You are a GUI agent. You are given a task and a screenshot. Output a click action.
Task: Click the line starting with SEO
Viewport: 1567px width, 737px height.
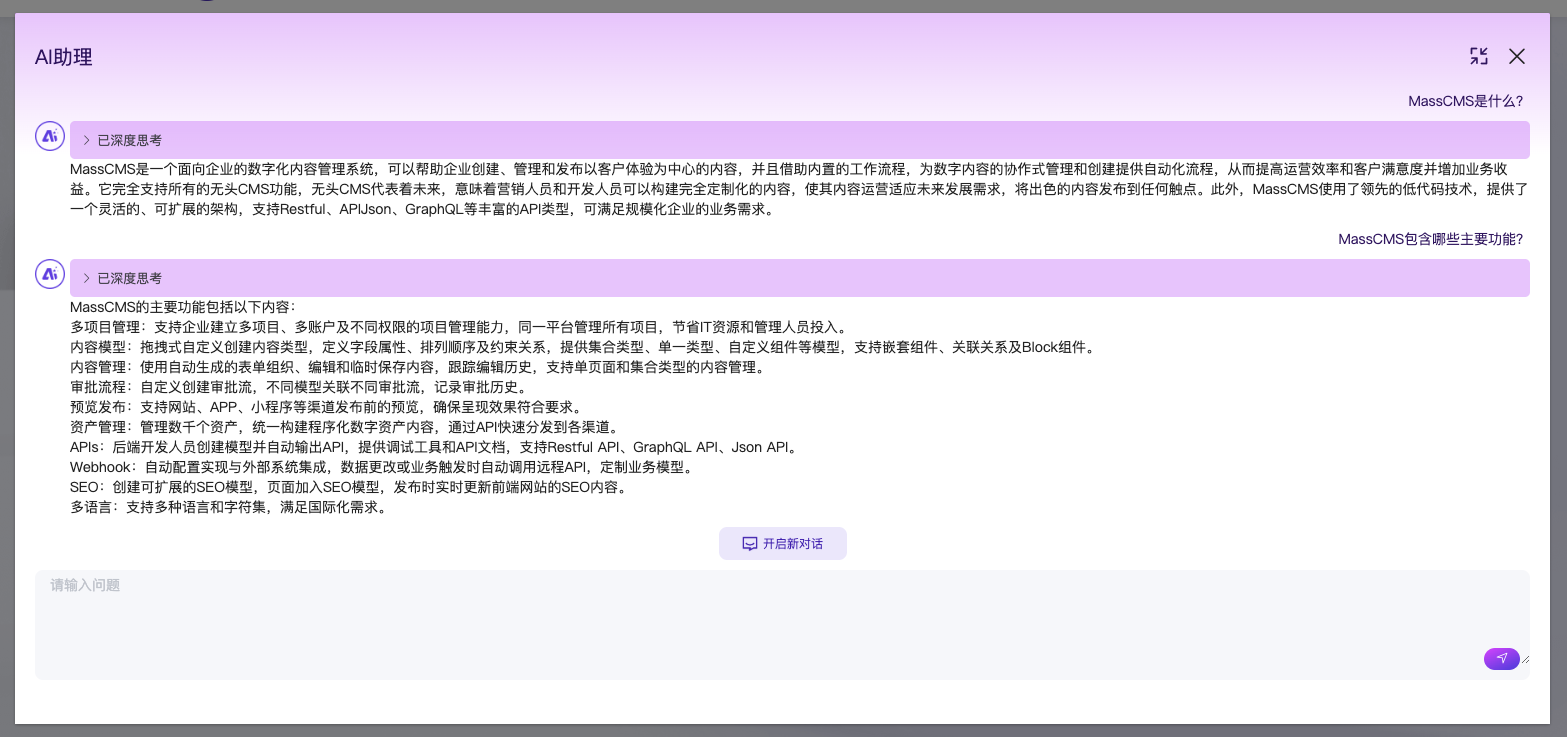(349, 487)
